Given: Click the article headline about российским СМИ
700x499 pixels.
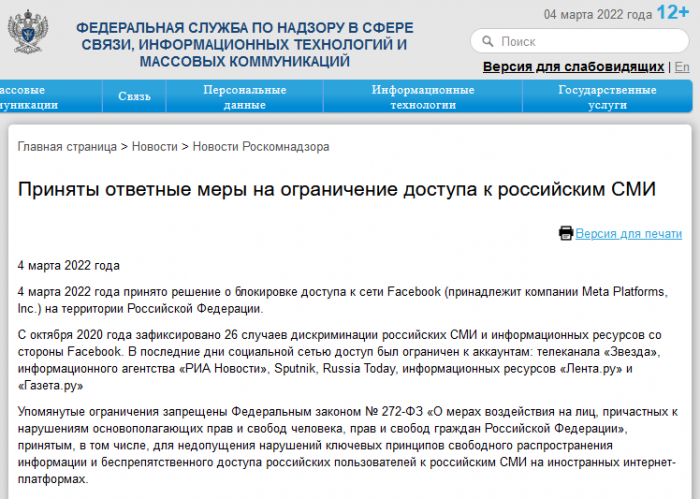Looking at the screenshot, I should click(x=337, y=189).
